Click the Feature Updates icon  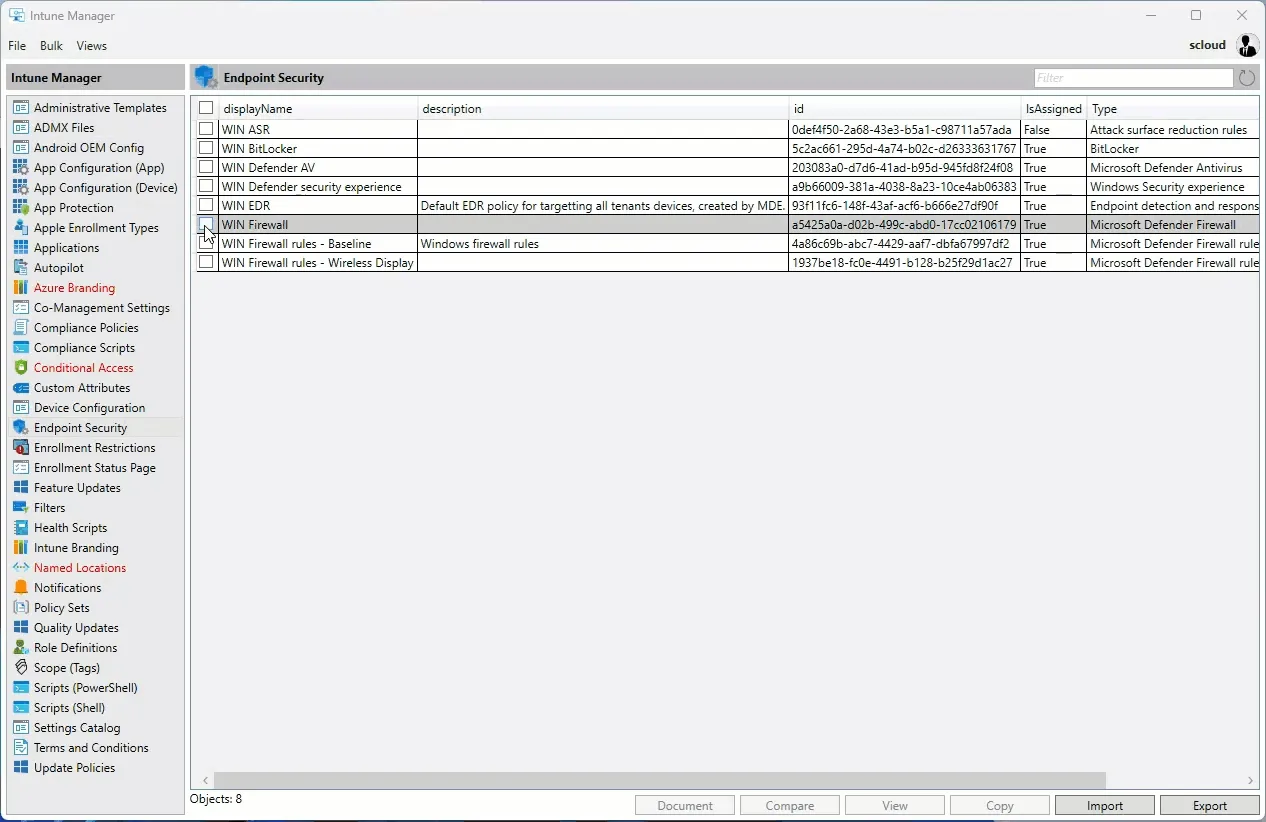[x=20, y=488]
